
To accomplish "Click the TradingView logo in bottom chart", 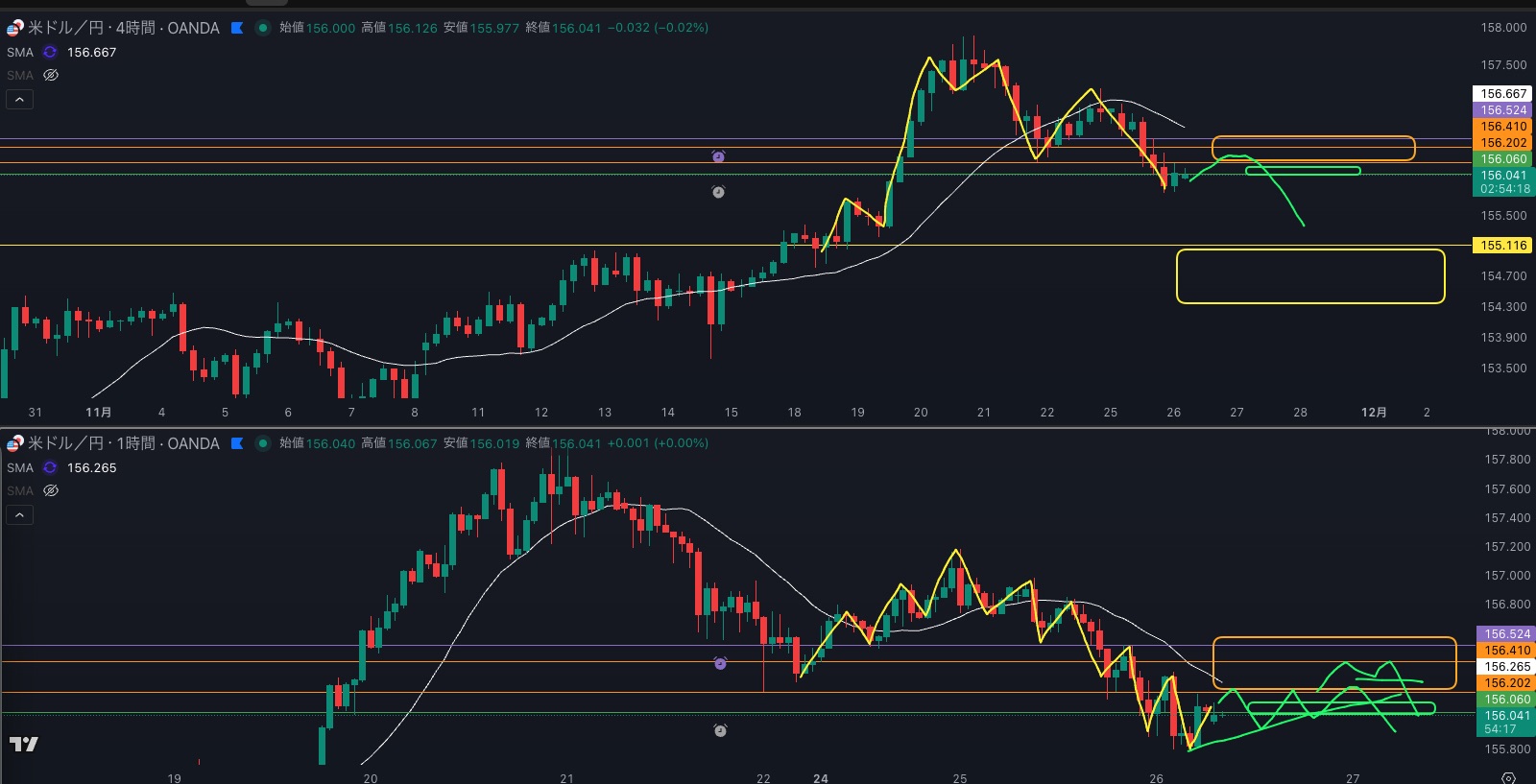I will (x=24, y=744).
